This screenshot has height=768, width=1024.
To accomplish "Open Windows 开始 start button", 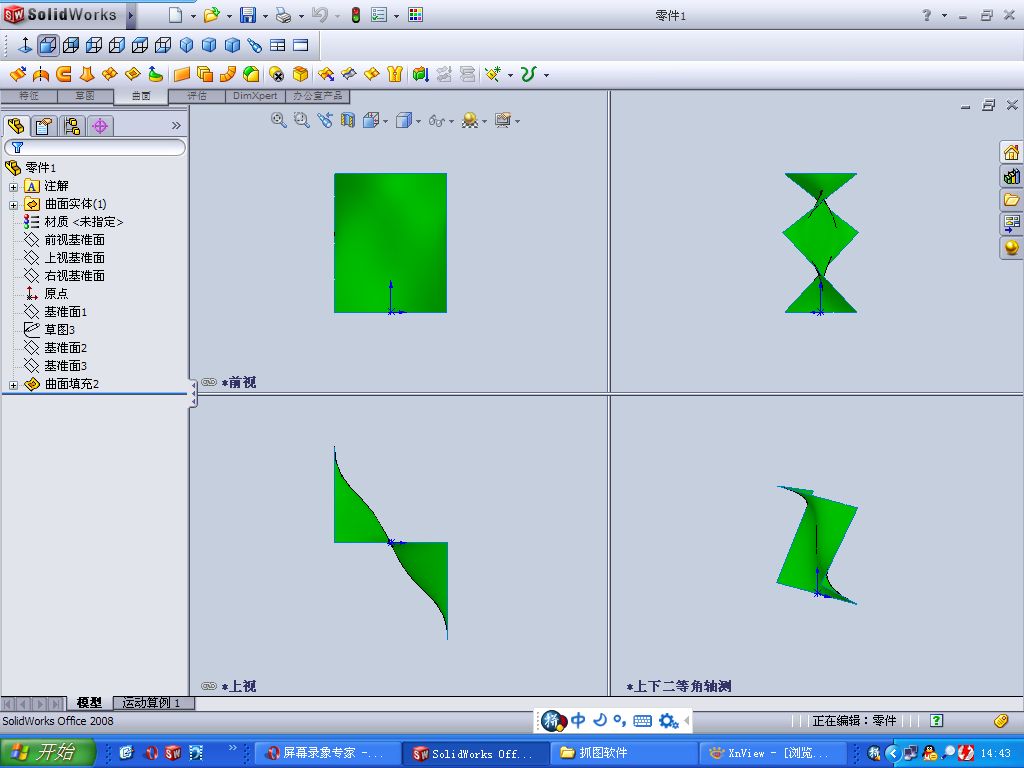I will pyautogui.click(x=46, y=752).
